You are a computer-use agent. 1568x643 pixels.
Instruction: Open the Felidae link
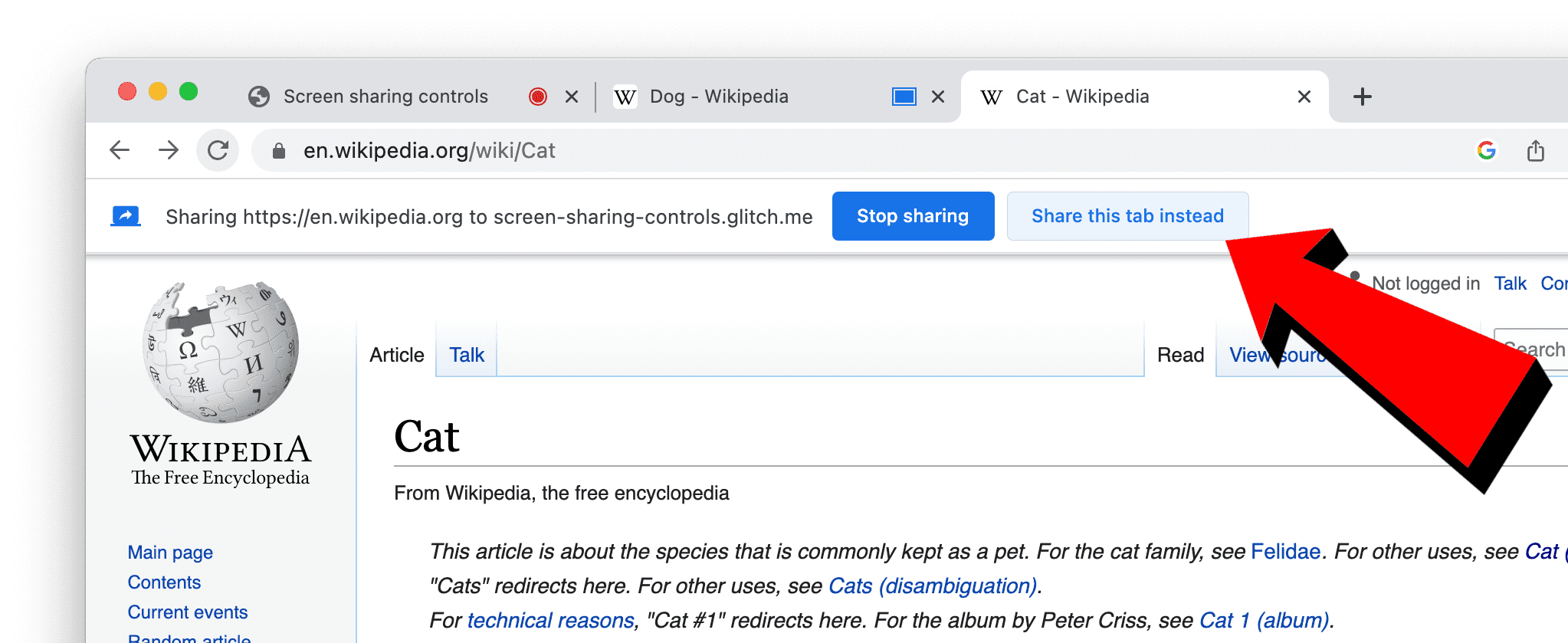tap(1284, 551)
